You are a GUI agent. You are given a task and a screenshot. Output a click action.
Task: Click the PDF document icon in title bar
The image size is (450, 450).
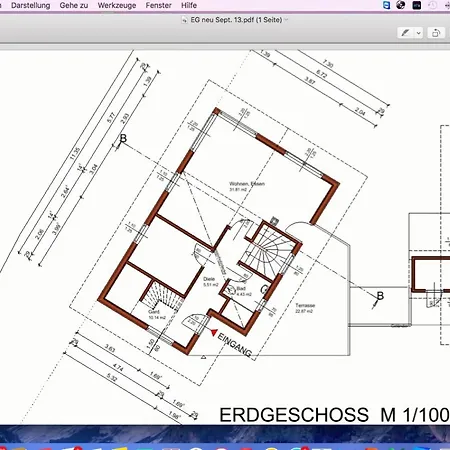pos(184,20)
